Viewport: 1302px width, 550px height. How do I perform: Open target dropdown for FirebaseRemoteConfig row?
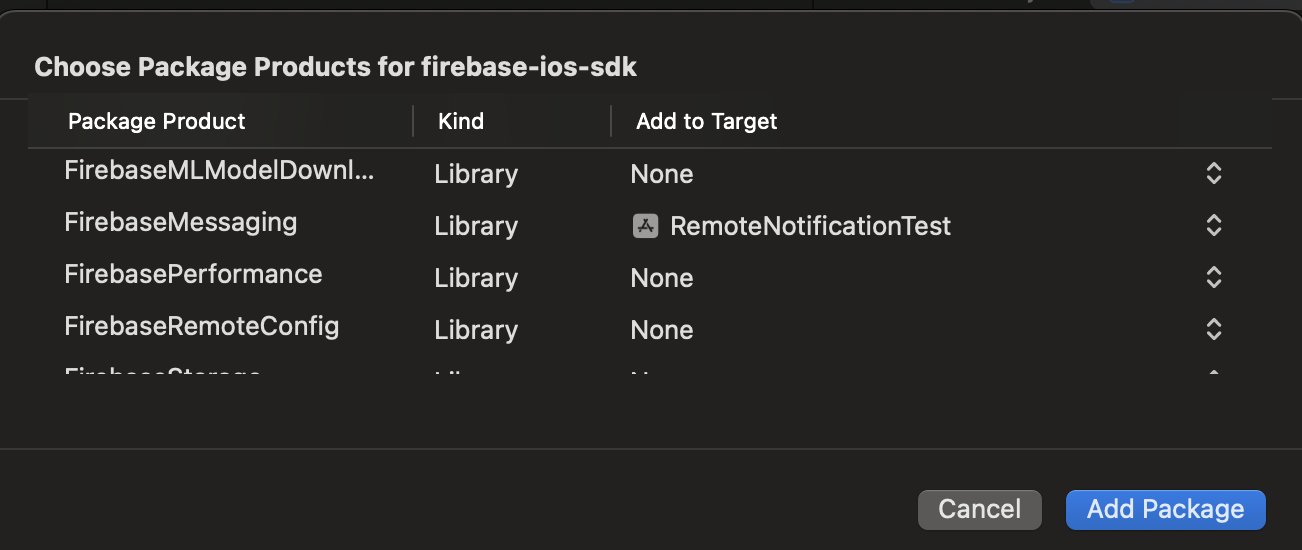[x=1213, y=330]
